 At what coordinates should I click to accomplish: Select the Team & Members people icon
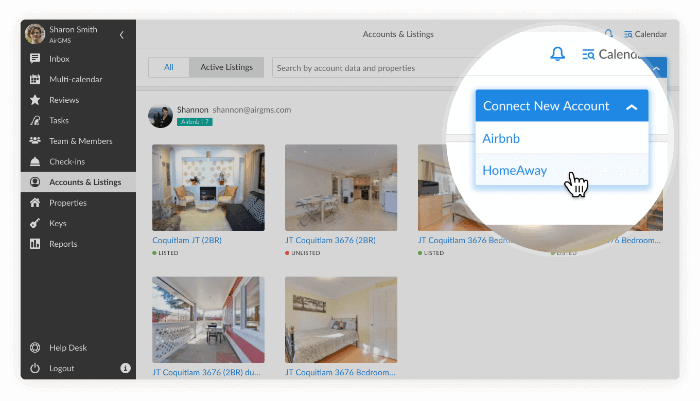pos(35,141)
